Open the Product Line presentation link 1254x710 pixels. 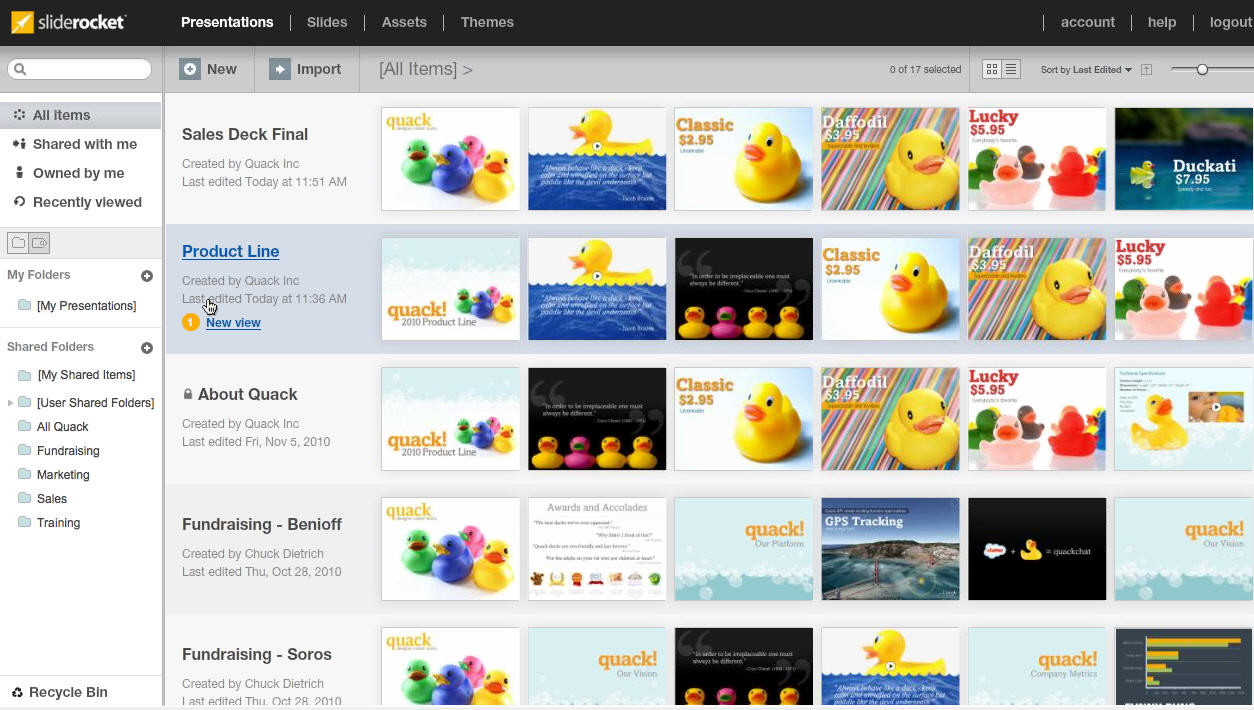[x=230, y=252]
